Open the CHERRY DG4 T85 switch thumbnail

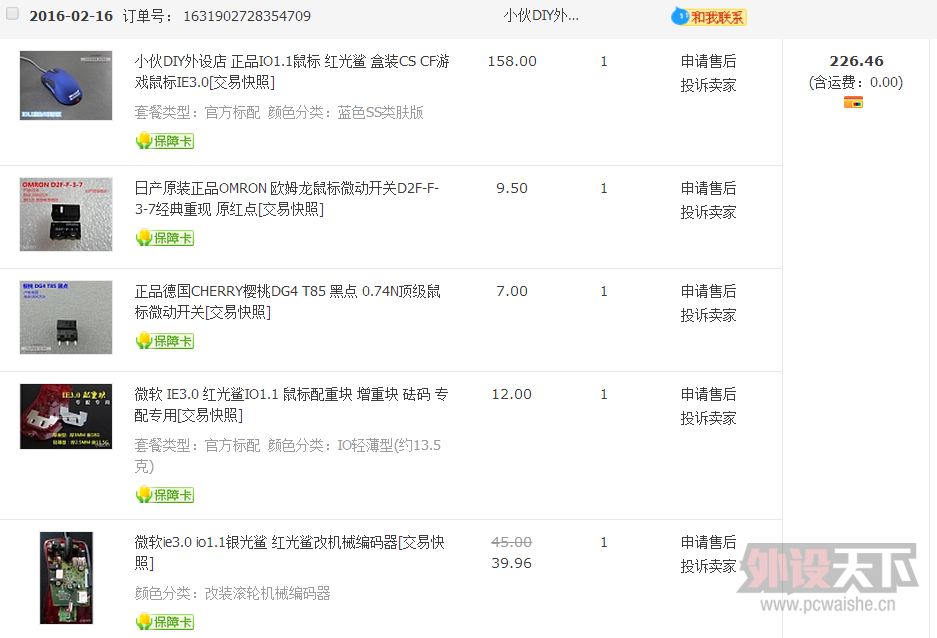[x=66, y=317]
